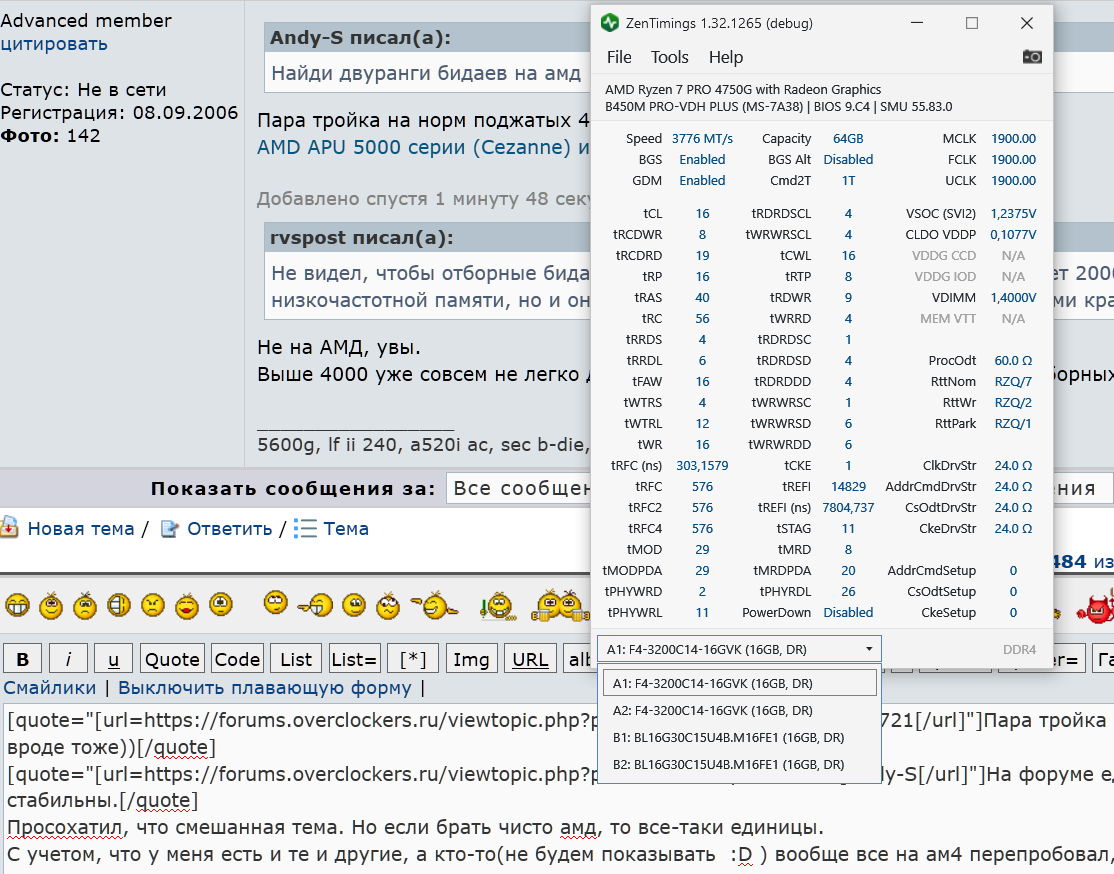Click the tCL value 16
The height and width of the screenshot is (874, 1114).
[x=702, y=213]
